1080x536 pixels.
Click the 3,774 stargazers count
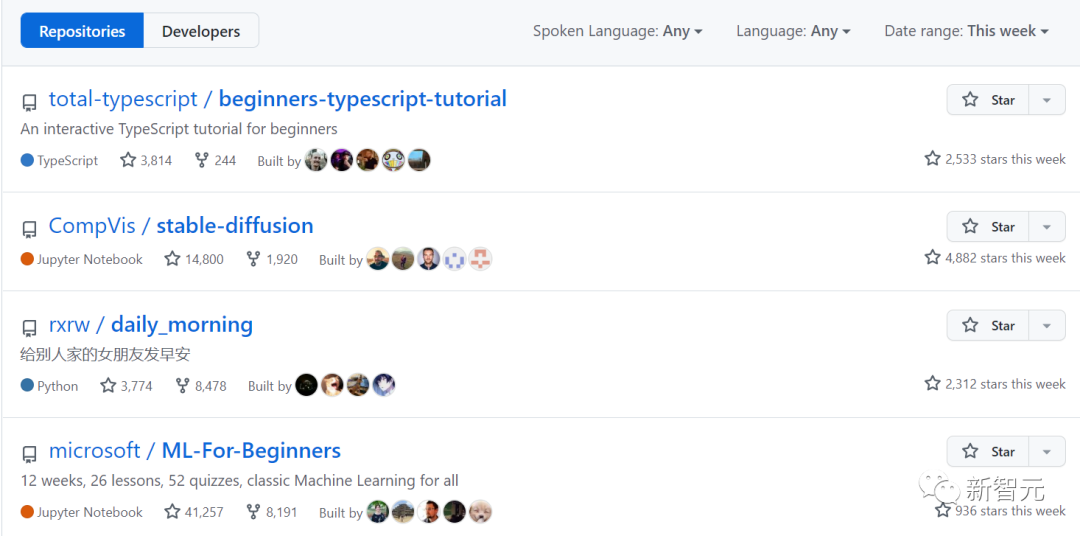click(127, 386)
